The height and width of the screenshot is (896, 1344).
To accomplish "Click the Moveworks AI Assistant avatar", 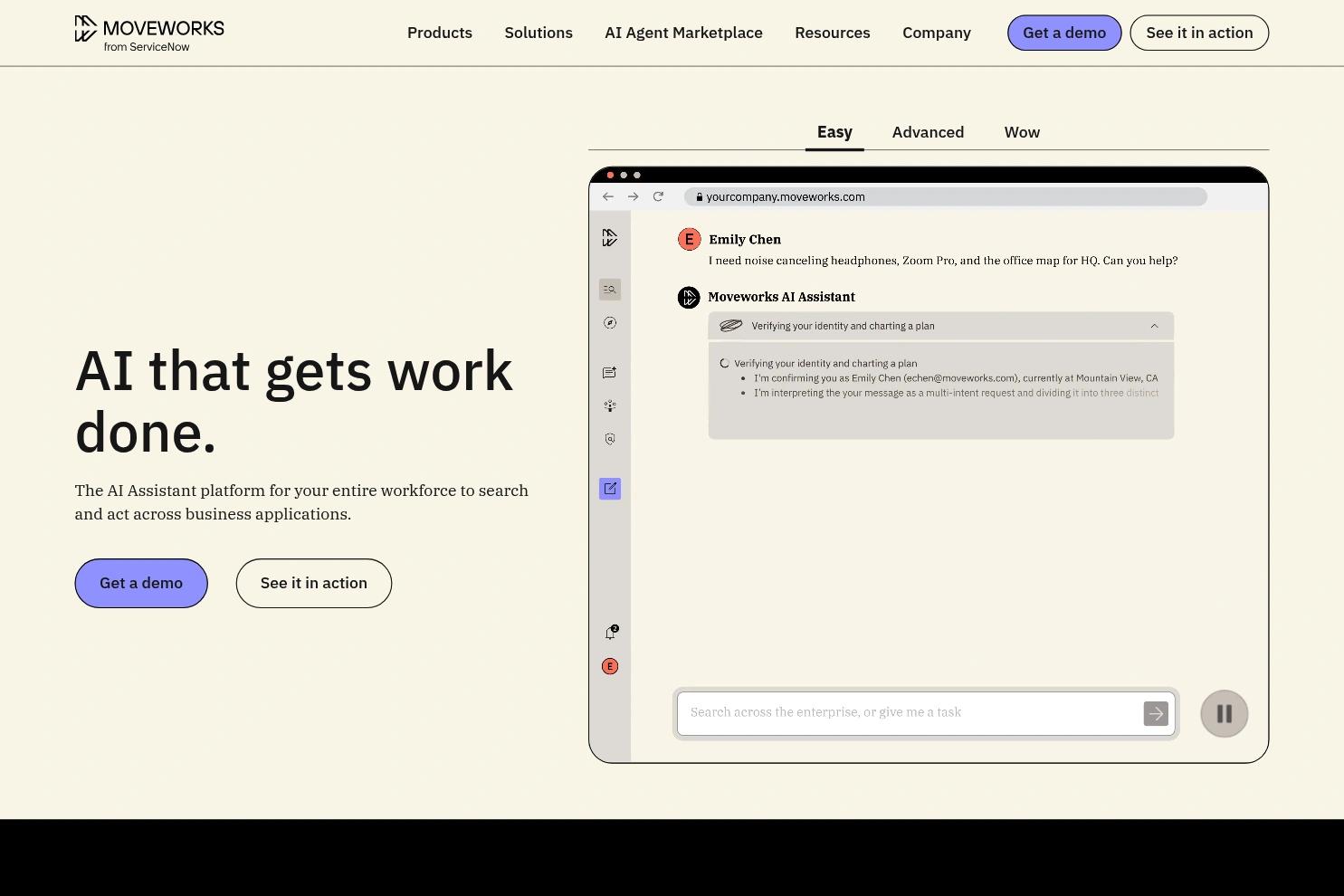I will coord(689,297).
